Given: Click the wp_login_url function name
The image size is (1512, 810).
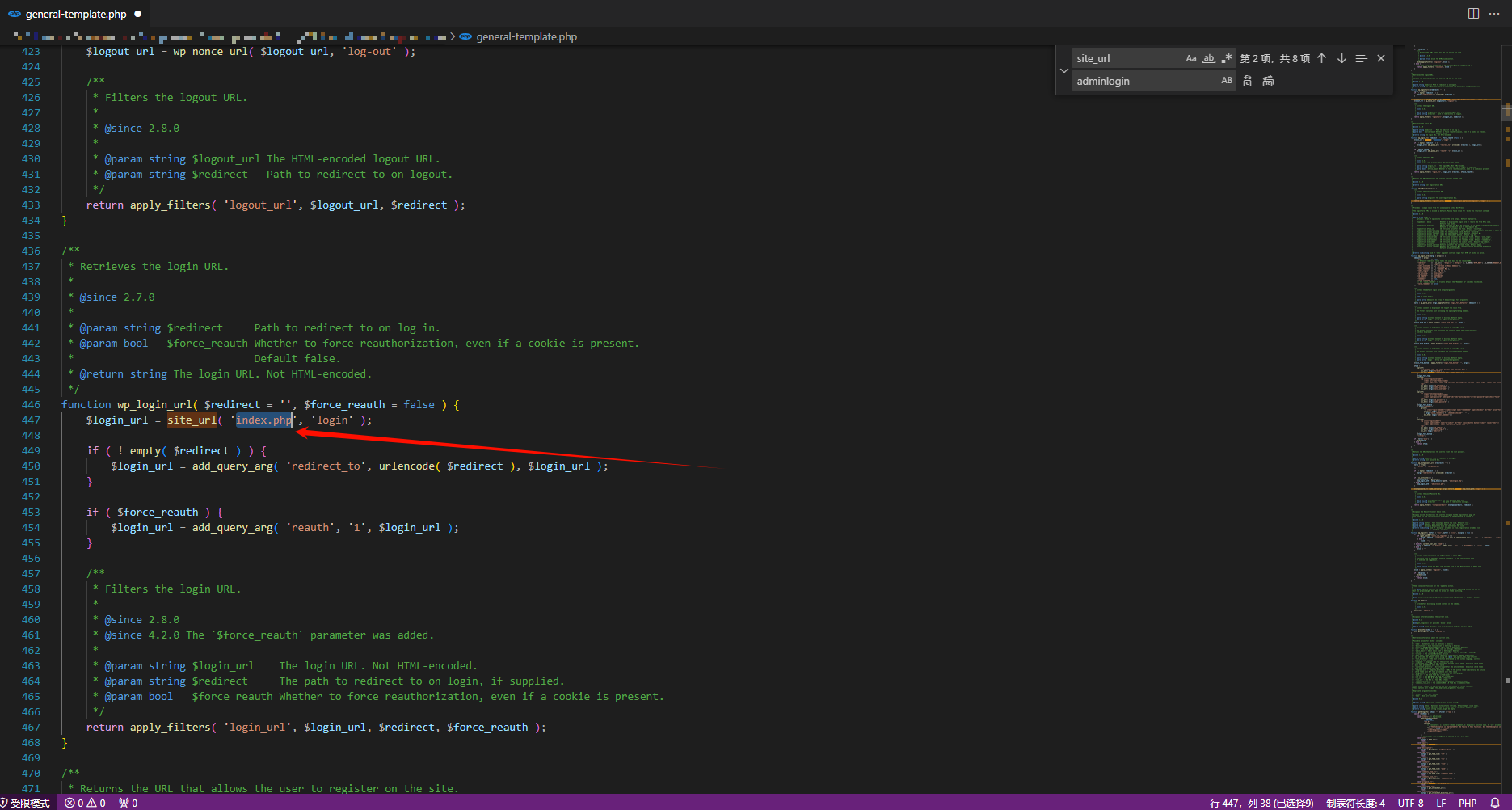Looking at the screenshot, I should 154,404.
